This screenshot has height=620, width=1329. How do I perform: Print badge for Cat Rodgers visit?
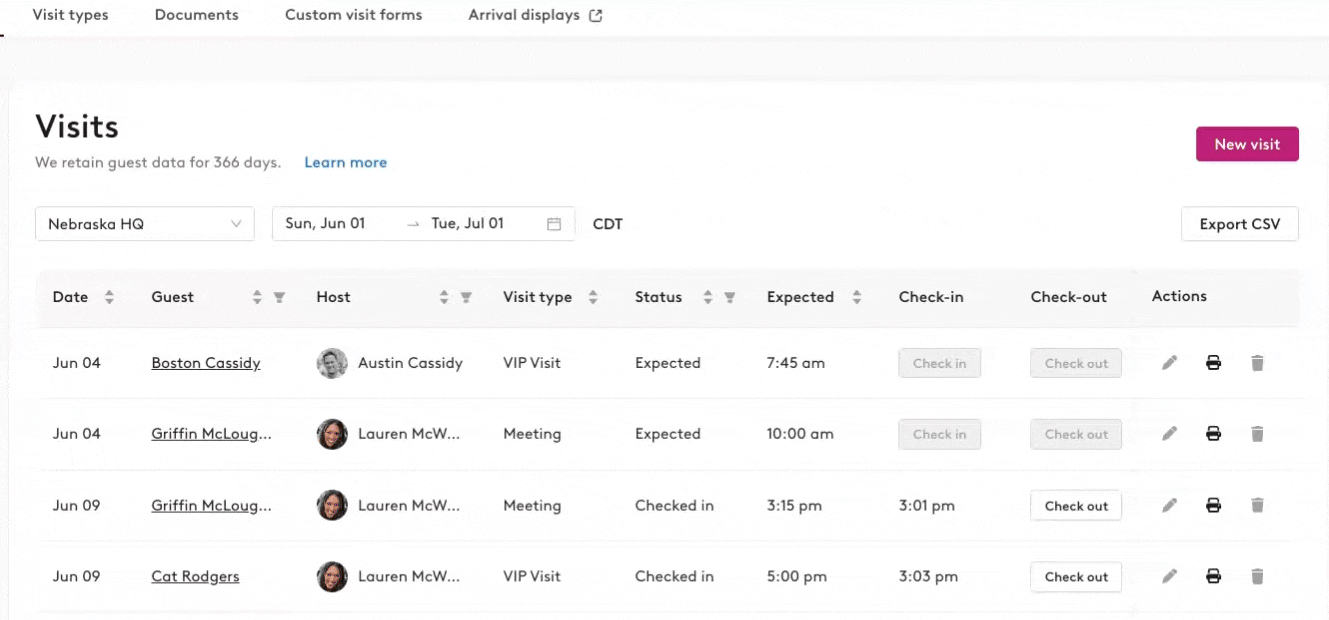[1213, 576]
